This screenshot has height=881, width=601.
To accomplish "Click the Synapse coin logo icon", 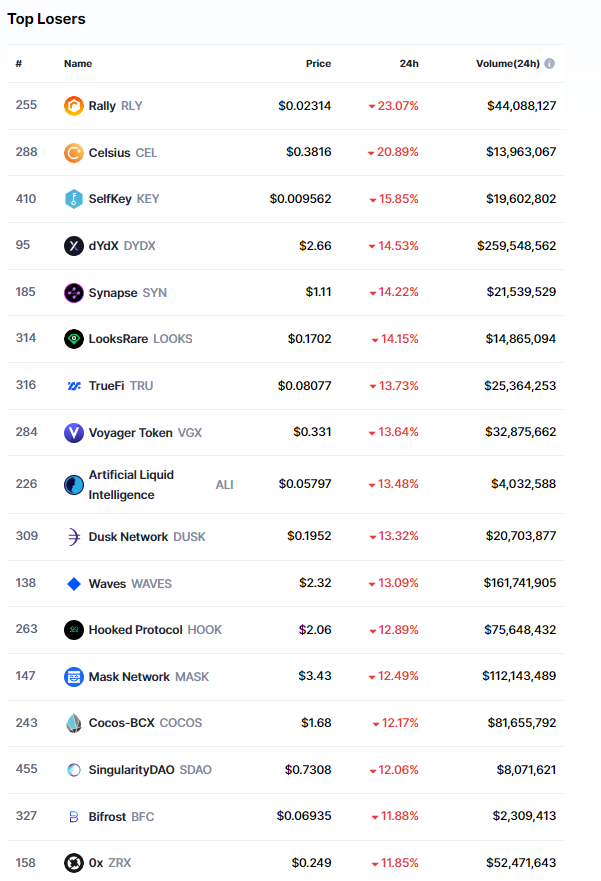I will pyautogui.click(x=74, y=292).
